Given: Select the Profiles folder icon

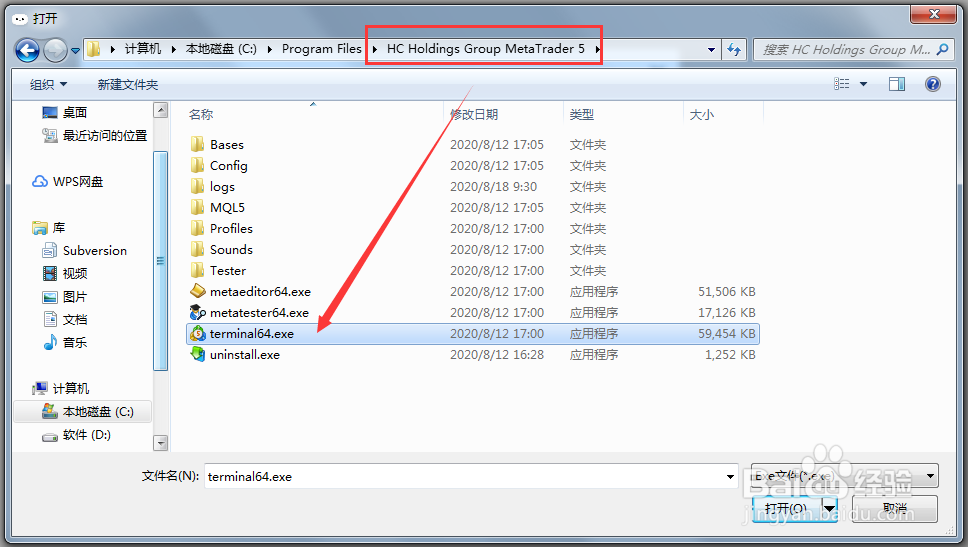Looking at the screenshot, I should (198, 228).
